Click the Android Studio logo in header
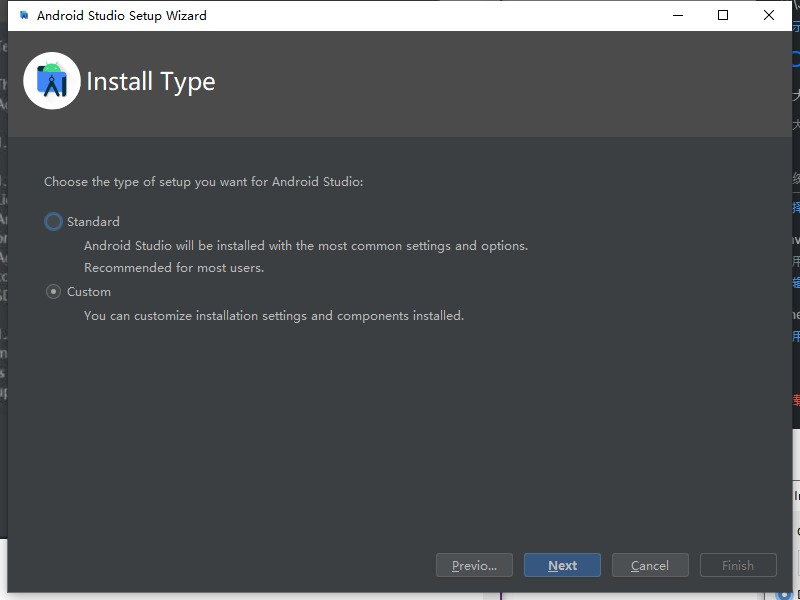Image resolution: width=800 pixels, height=600 pixels. click(52, 81)
